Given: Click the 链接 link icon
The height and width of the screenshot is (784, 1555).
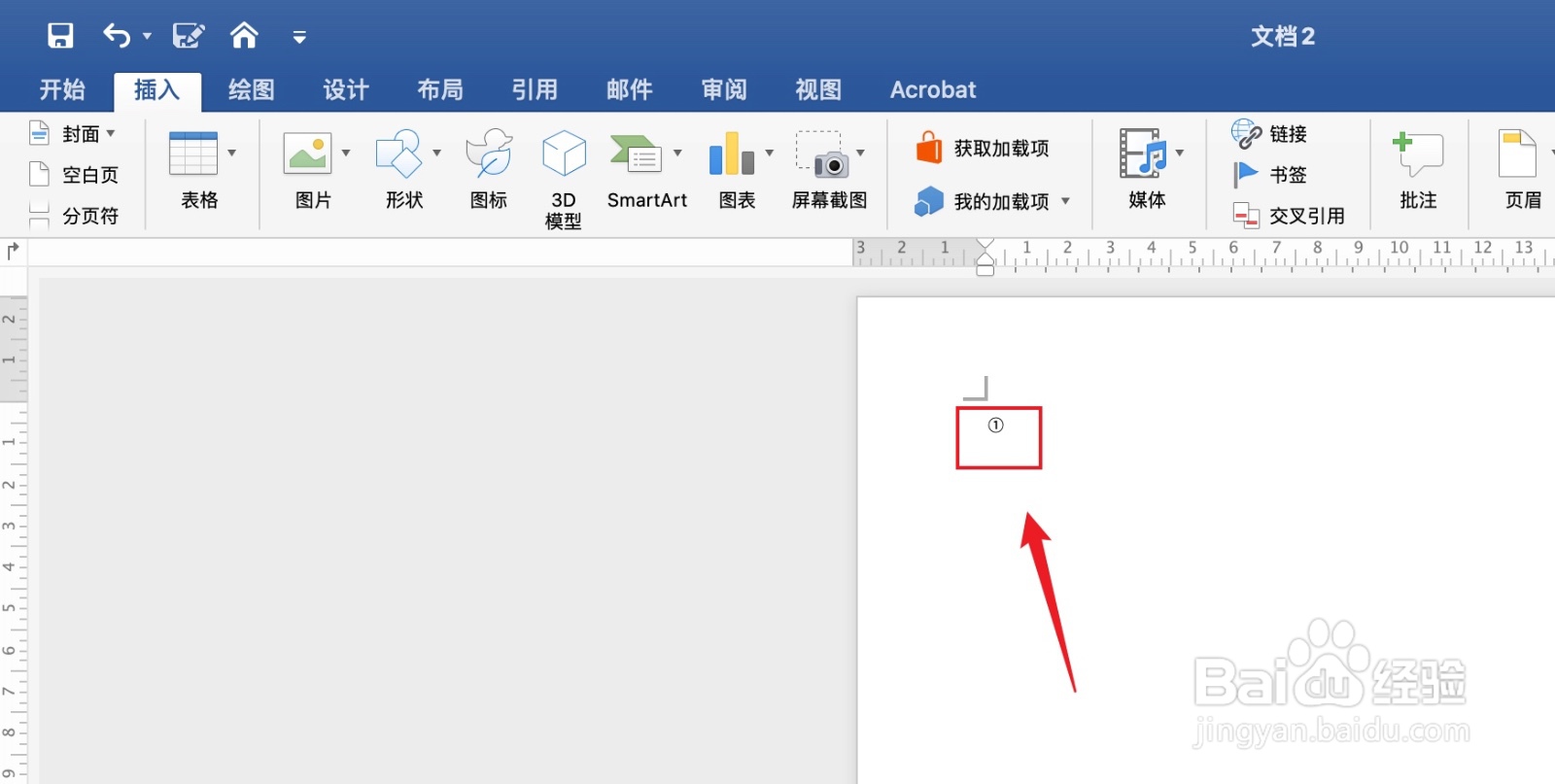Looking at the screenshot, I should coord(1247,134).
